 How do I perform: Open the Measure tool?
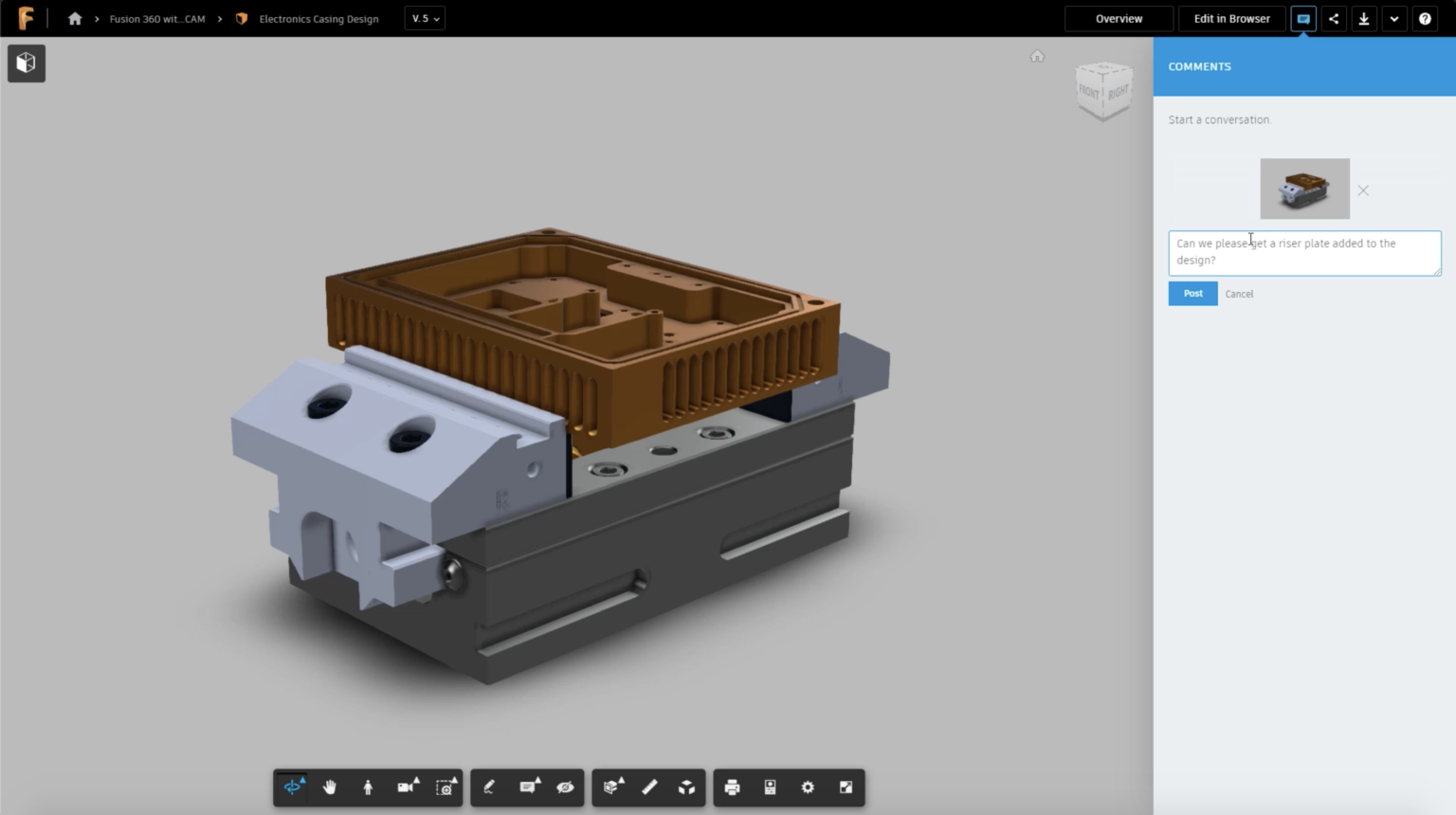tap(649, 787)
